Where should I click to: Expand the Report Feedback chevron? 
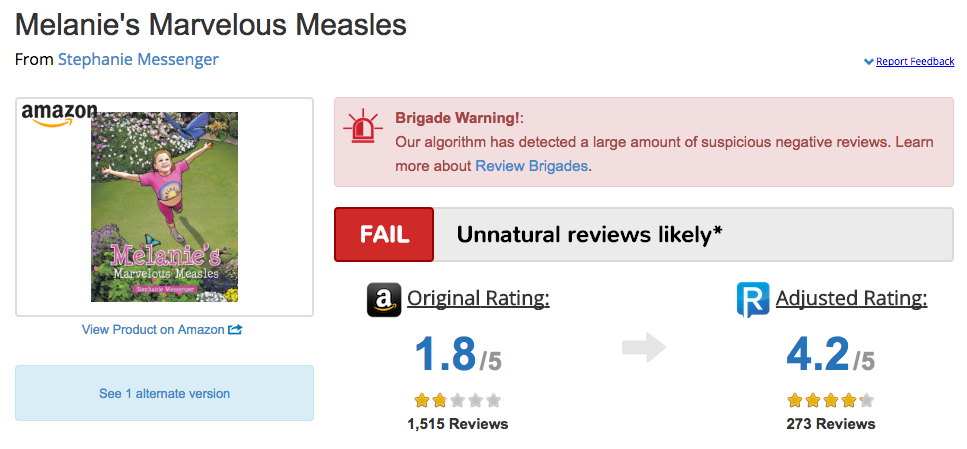(x=868, y=61)
